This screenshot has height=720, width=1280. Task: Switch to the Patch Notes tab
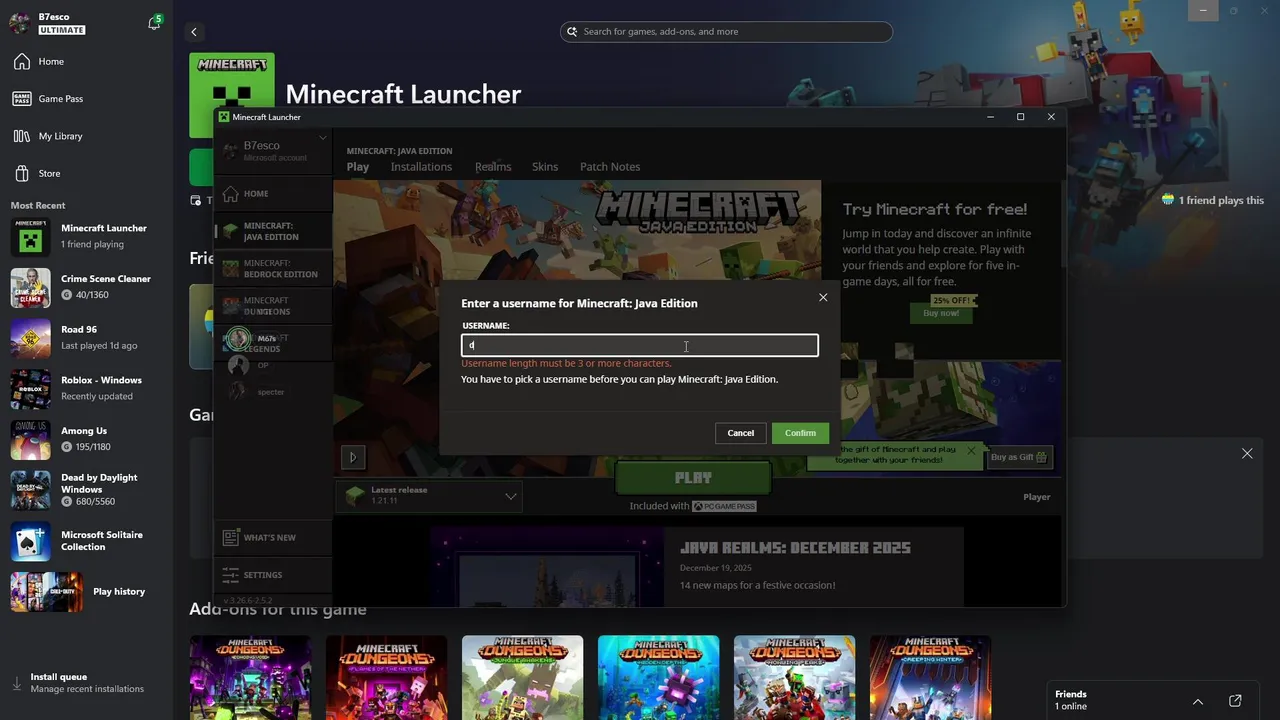tap(610, 167)
